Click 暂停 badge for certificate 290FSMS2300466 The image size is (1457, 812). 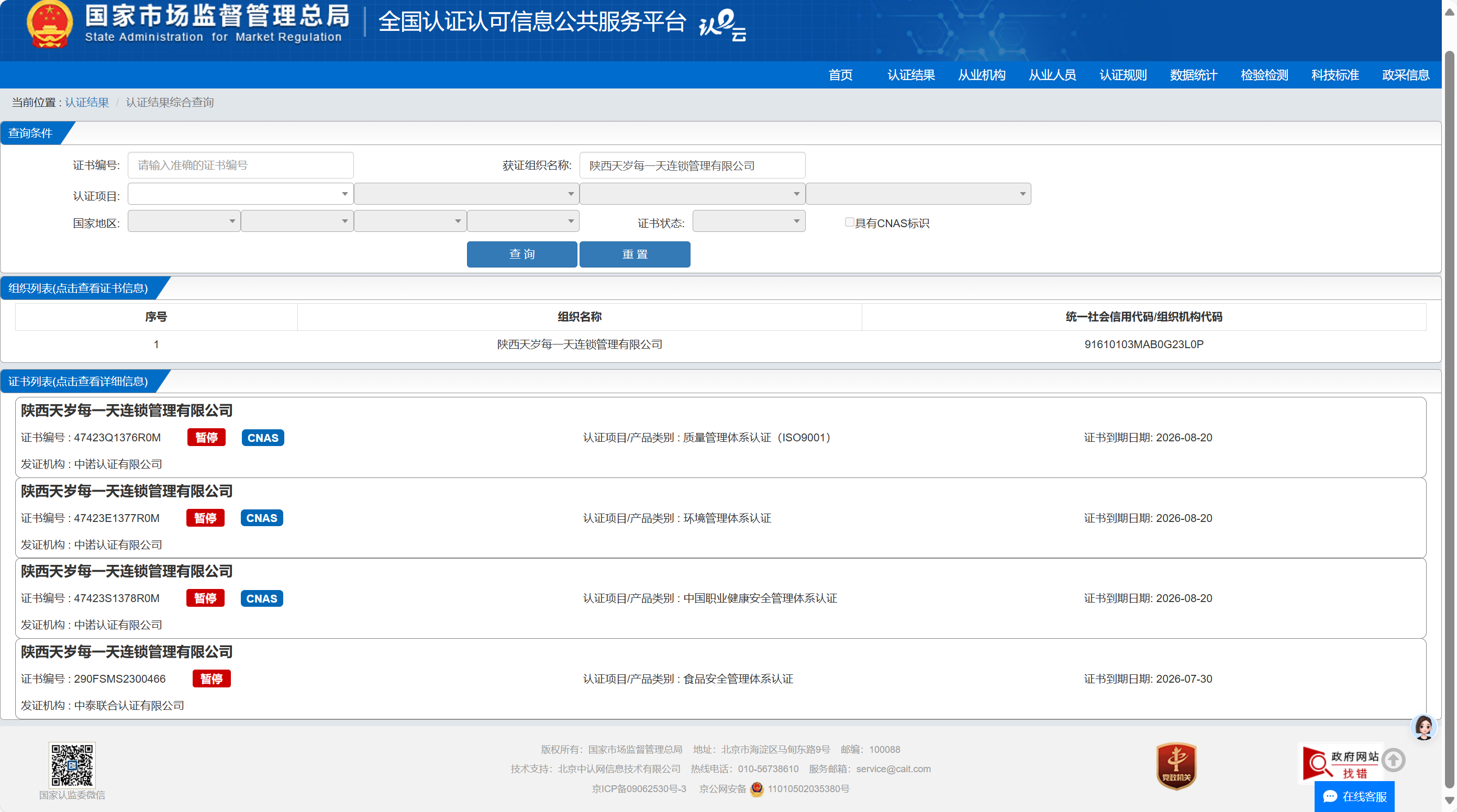point(212,678)
